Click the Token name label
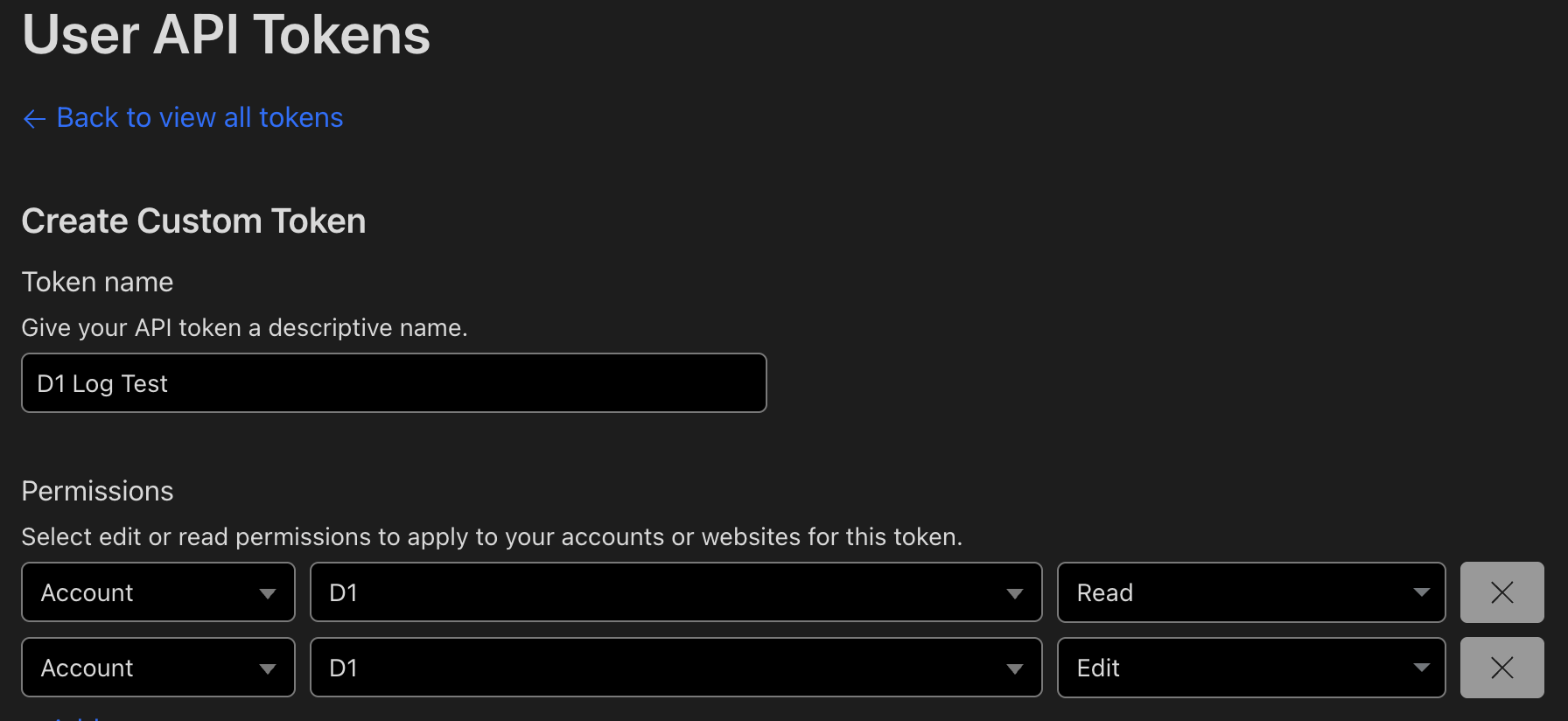 tap(97, 282)
